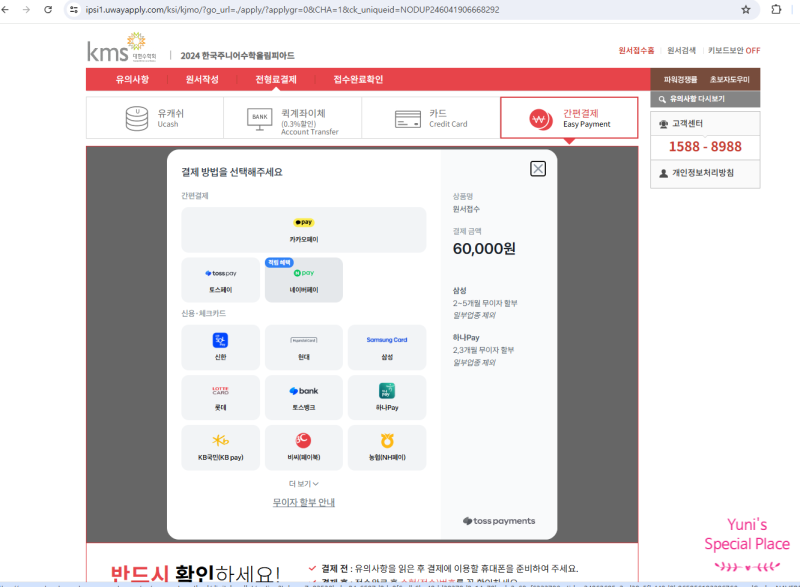Choose the 하나Pay payment icon

coord(389,397)
